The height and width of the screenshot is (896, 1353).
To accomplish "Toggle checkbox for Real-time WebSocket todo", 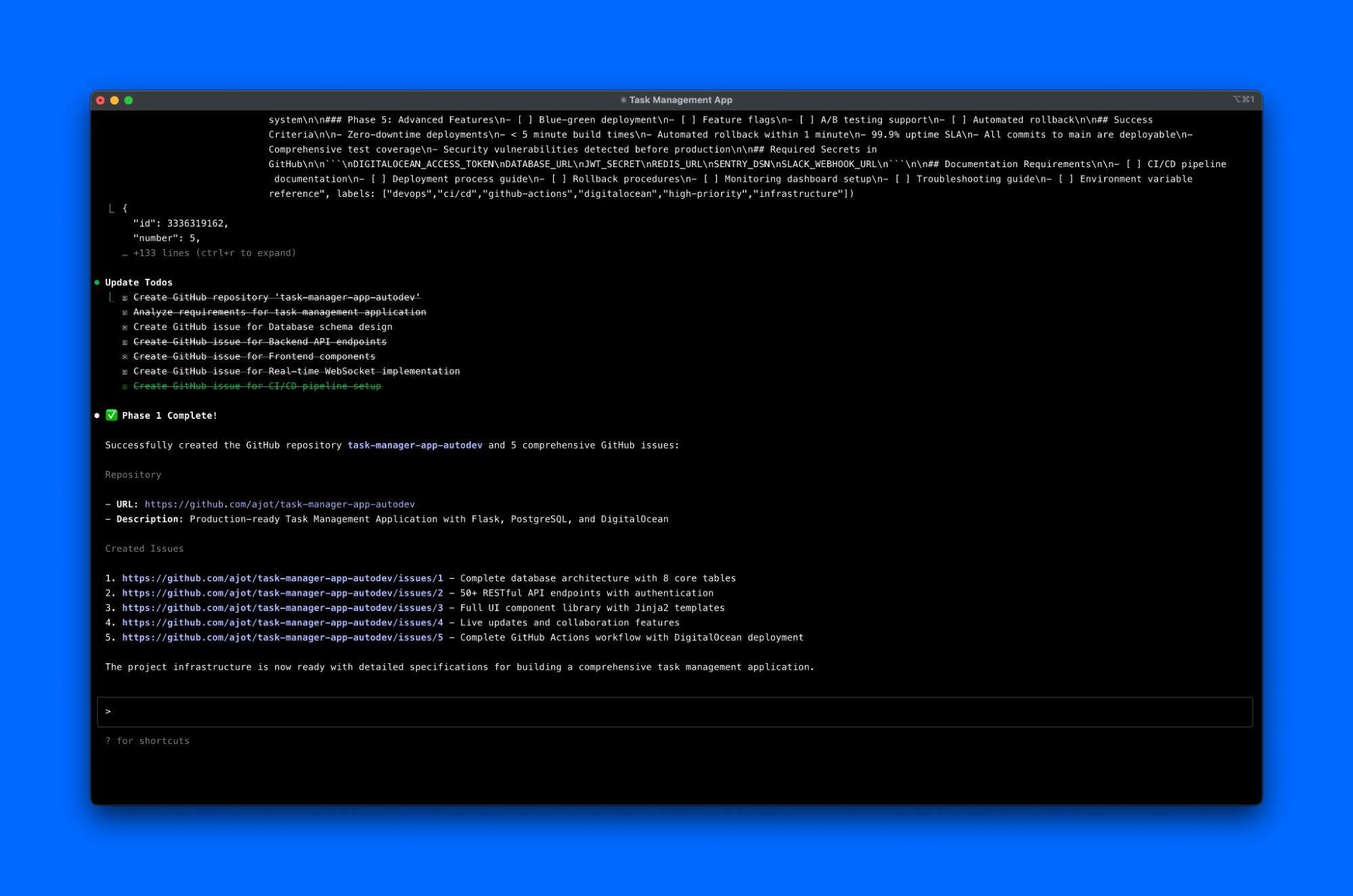I will coord(125,372).
